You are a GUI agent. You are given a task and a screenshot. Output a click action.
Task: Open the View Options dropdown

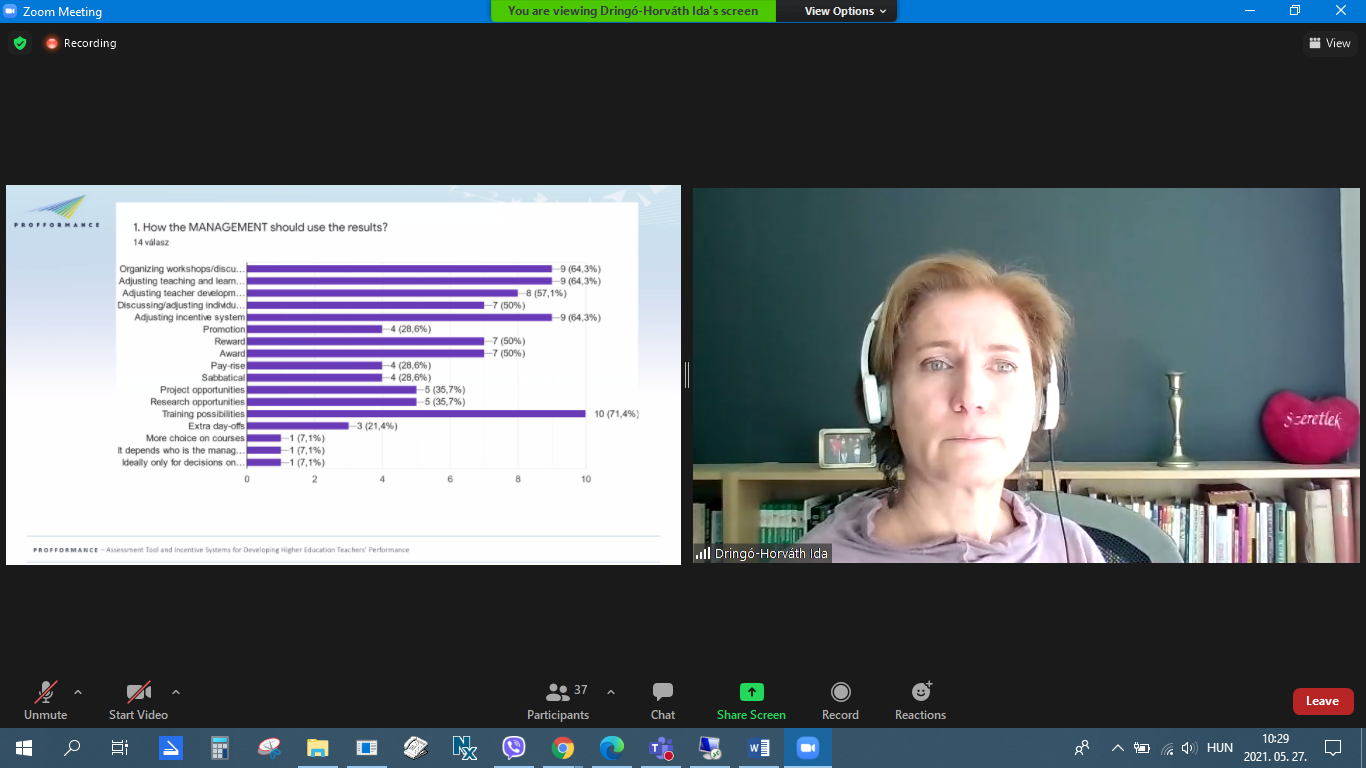(845, 11)
